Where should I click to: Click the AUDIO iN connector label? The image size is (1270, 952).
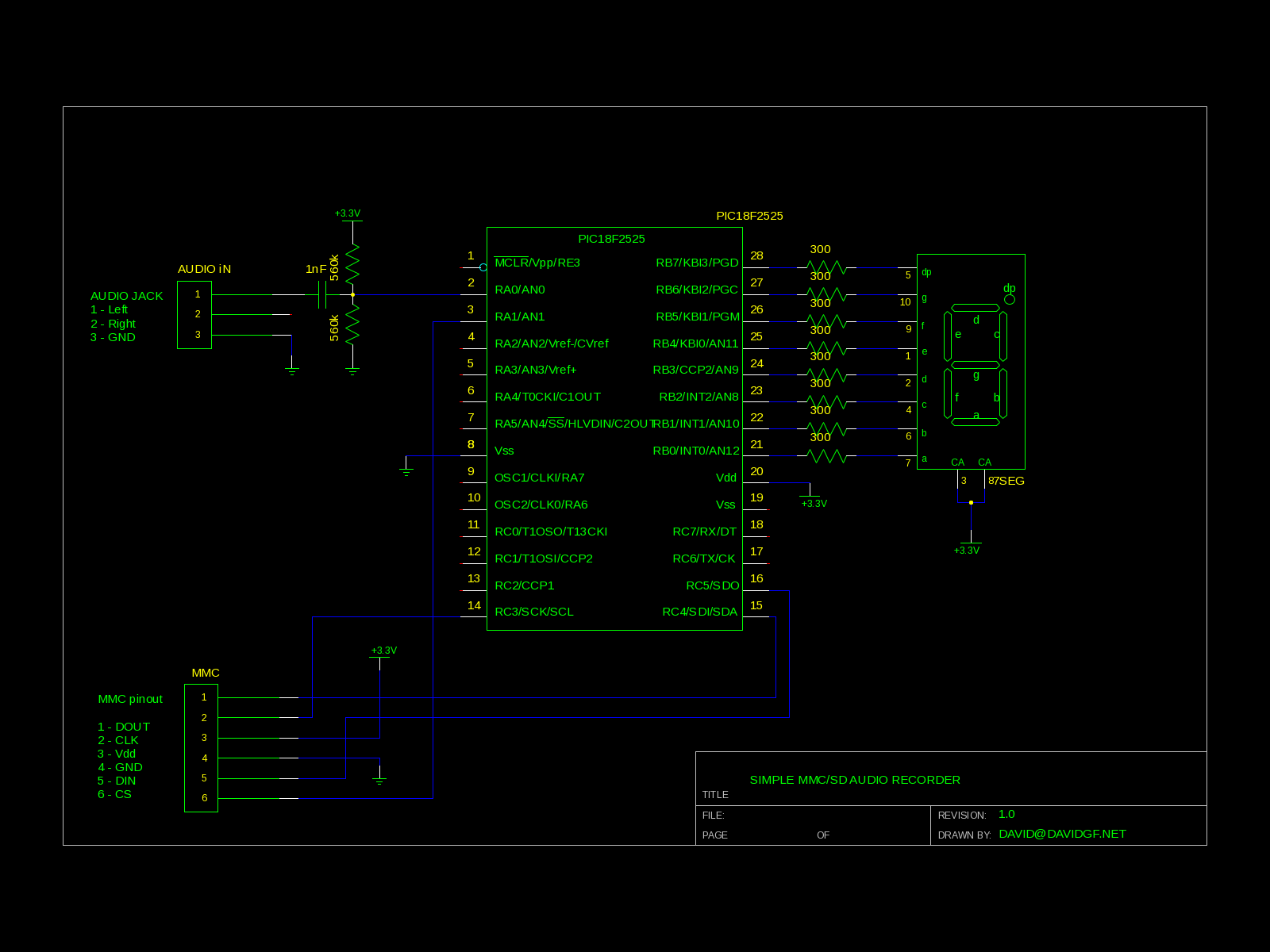pos(204,269)
